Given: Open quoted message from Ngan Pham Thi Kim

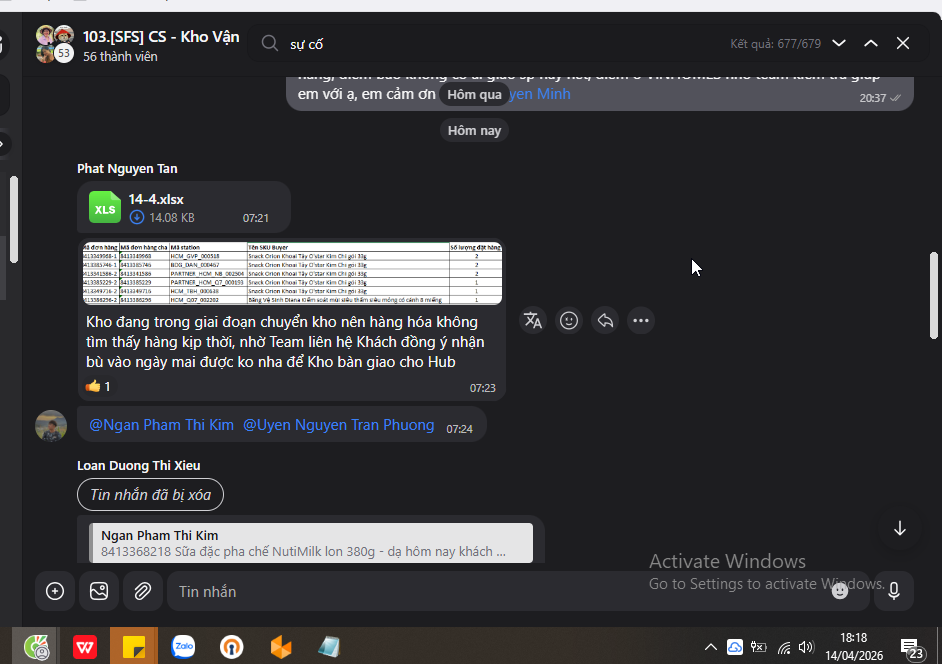Looking at the screenshot, I should tap(311, 543).
